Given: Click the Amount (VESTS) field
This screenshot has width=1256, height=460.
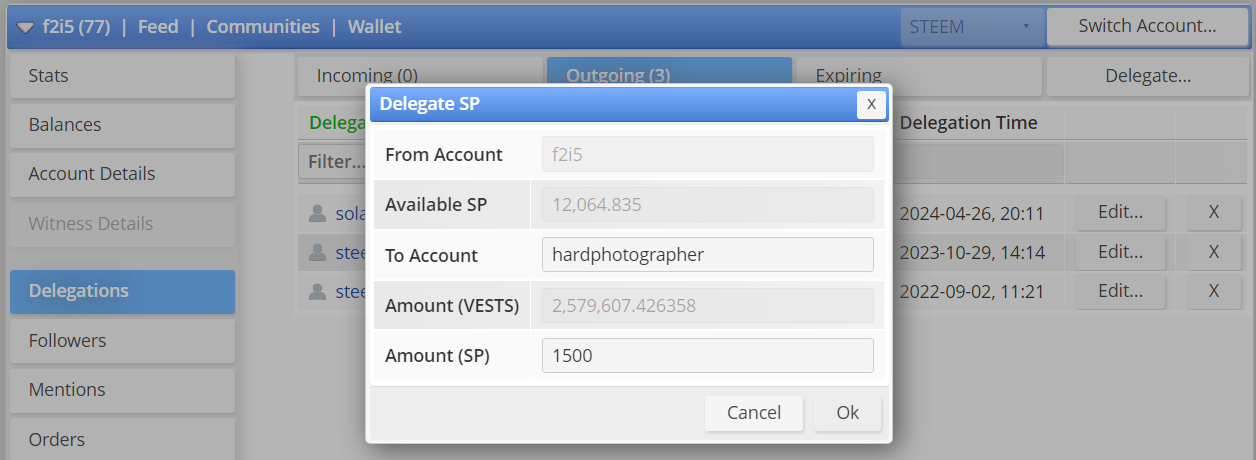Looking at the screenshot, I should coord(708,305).
